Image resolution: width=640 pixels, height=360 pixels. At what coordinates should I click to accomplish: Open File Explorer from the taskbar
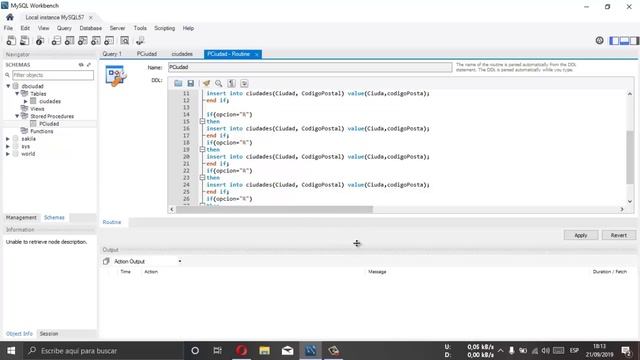(264, 351)
